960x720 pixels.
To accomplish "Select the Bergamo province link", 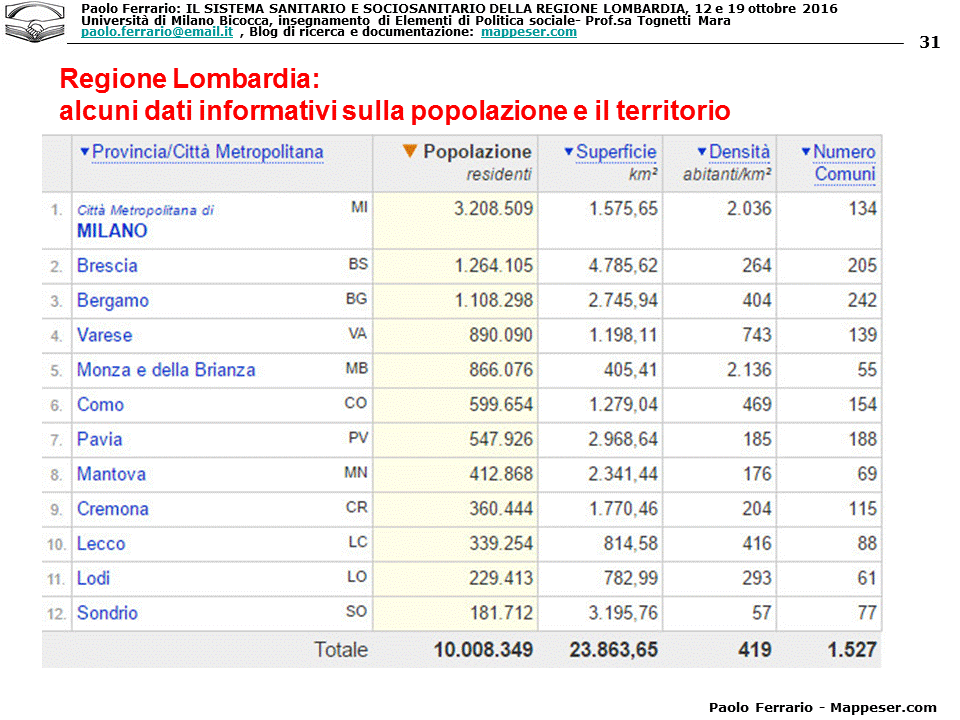I will [x=112, y=301].
